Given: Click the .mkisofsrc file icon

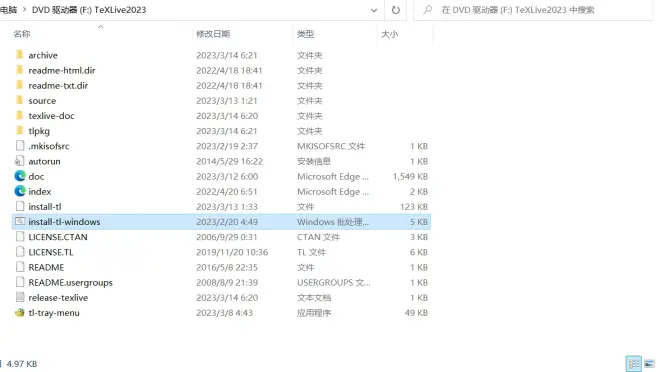Looking at the screenshot, I should (20, 146).
